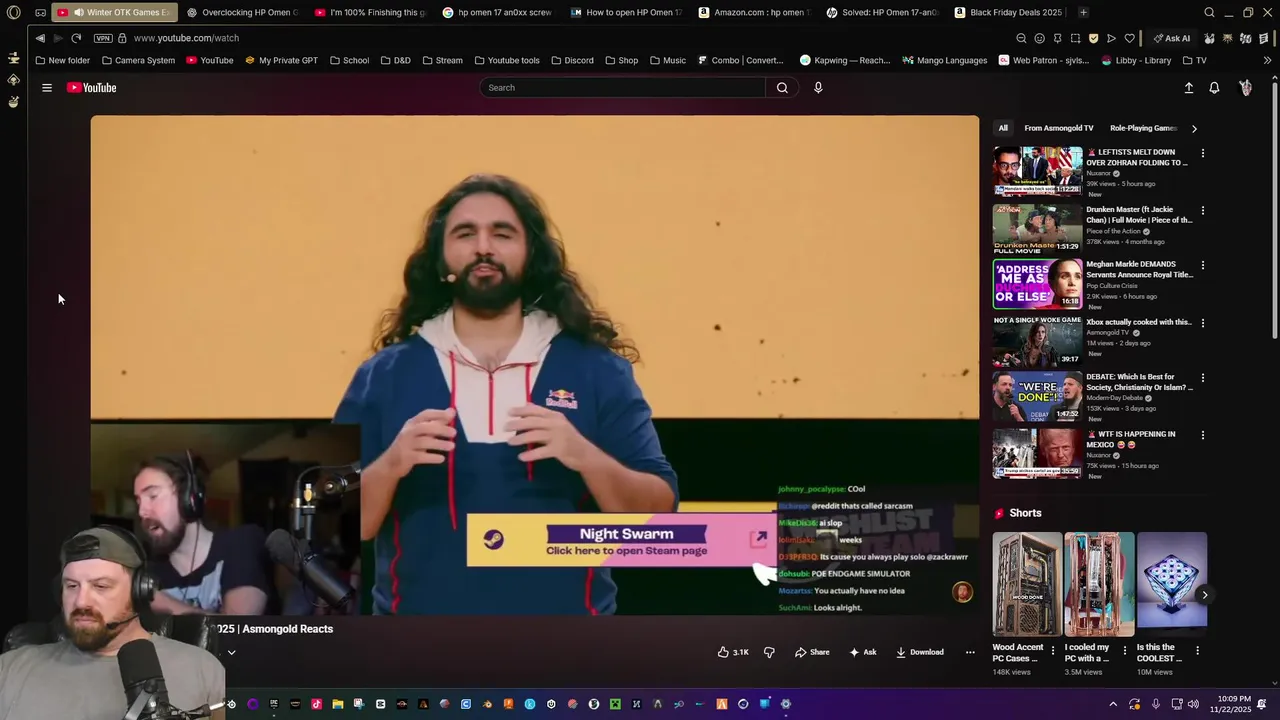Open options for WTF IS HAPPENING video

1203,435
